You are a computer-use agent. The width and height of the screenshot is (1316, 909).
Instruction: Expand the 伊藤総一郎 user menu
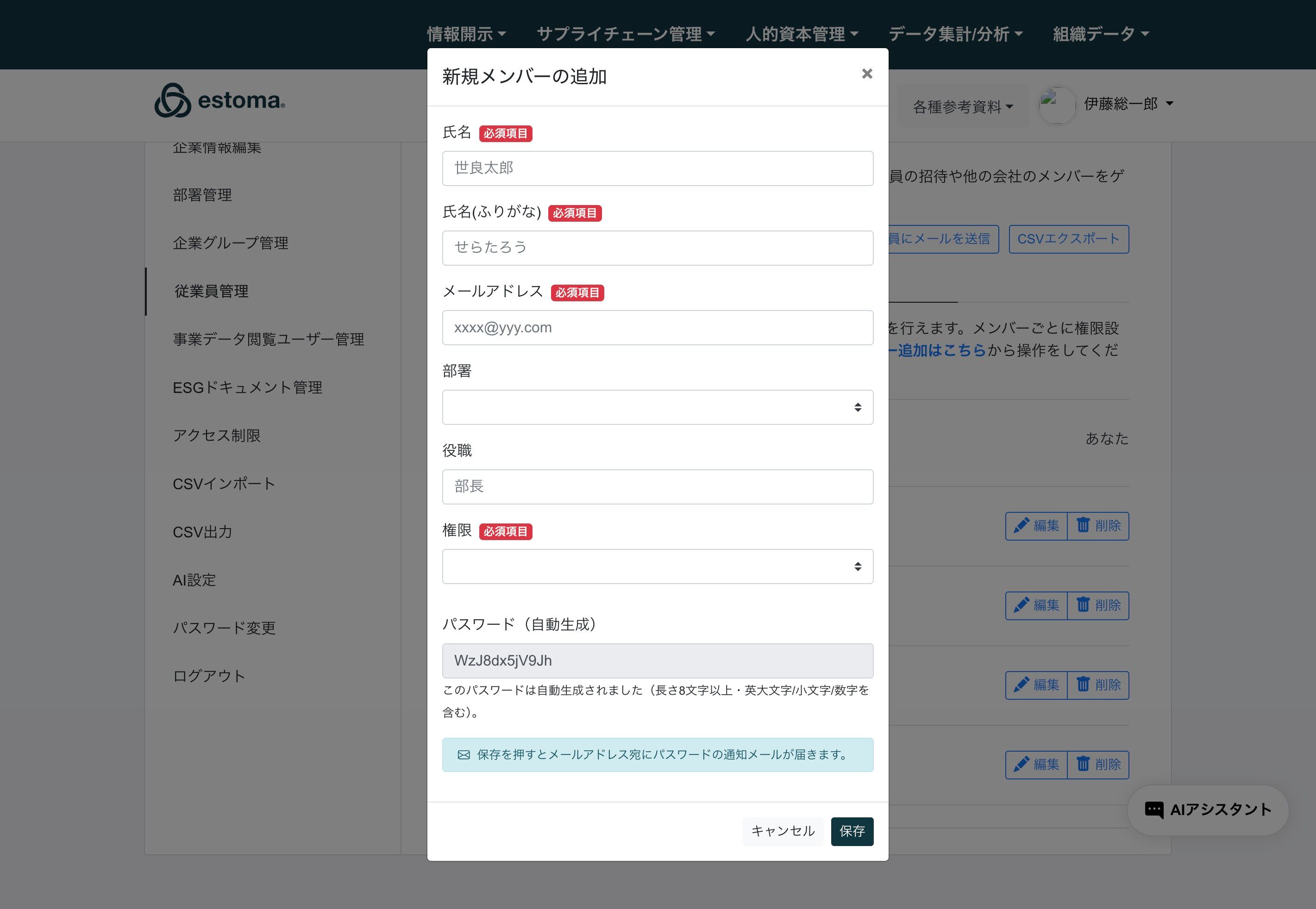(1128, 104)
